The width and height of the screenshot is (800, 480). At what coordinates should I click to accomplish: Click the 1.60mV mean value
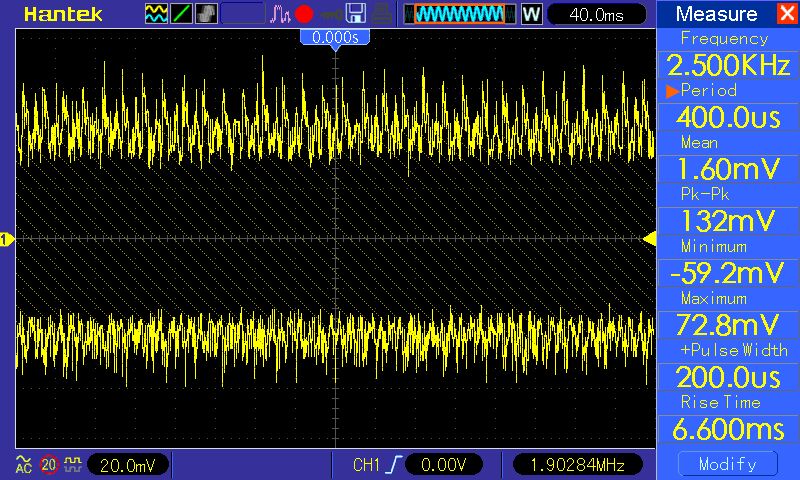(x=728, y=169)
